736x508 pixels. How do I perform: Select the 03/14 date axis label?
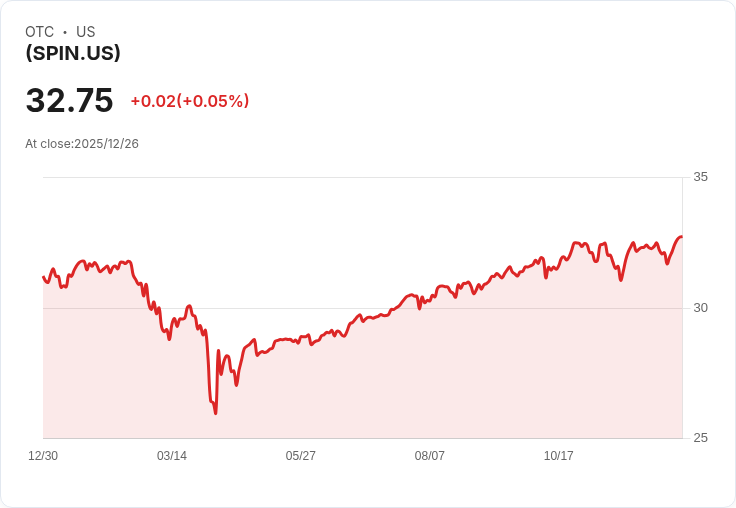(x=172, y=456)
